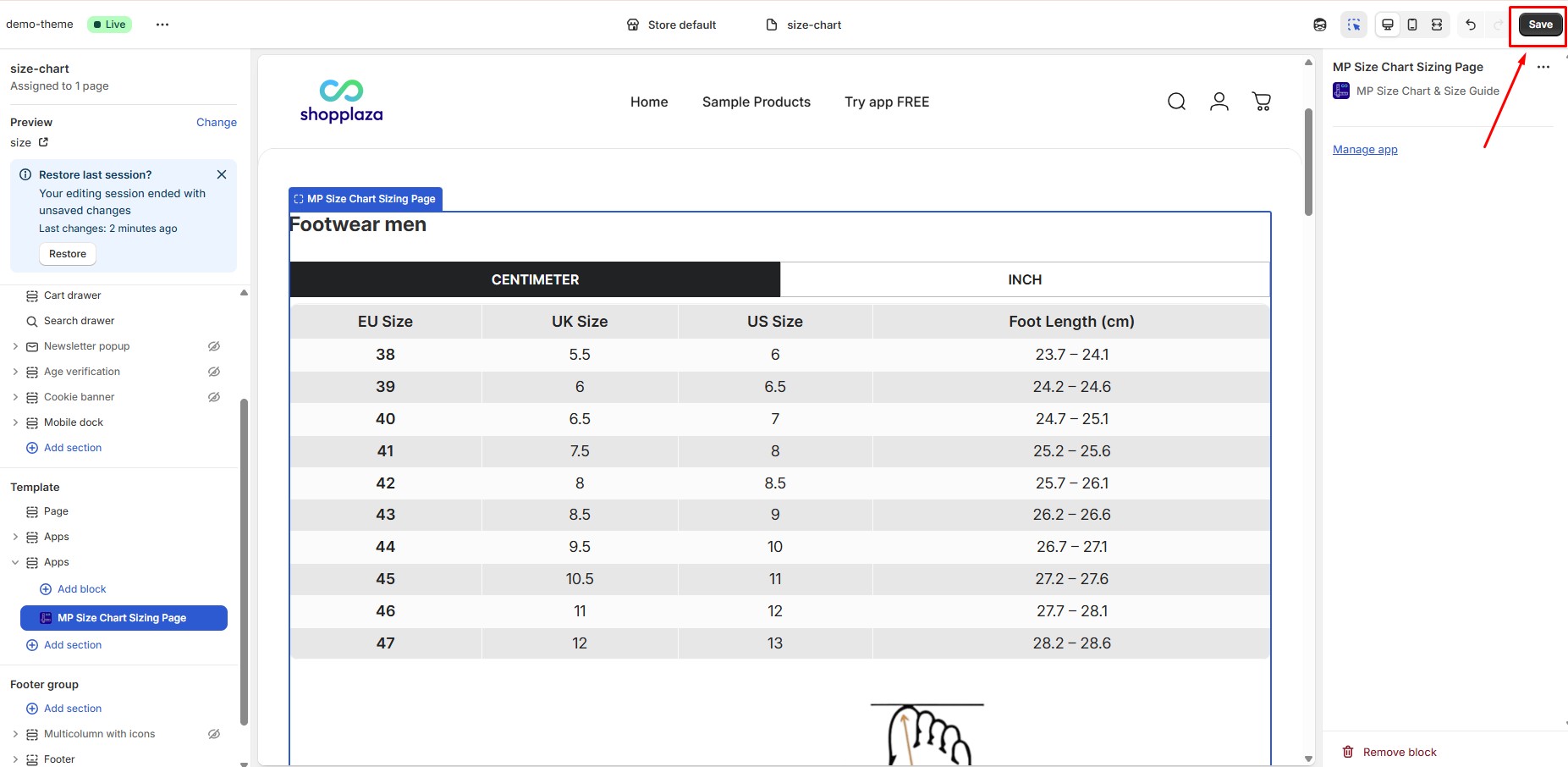Viewport: 1568px width, 767px height.
Task: Open the size-chart template selector
Action: (x=803, y=25)
